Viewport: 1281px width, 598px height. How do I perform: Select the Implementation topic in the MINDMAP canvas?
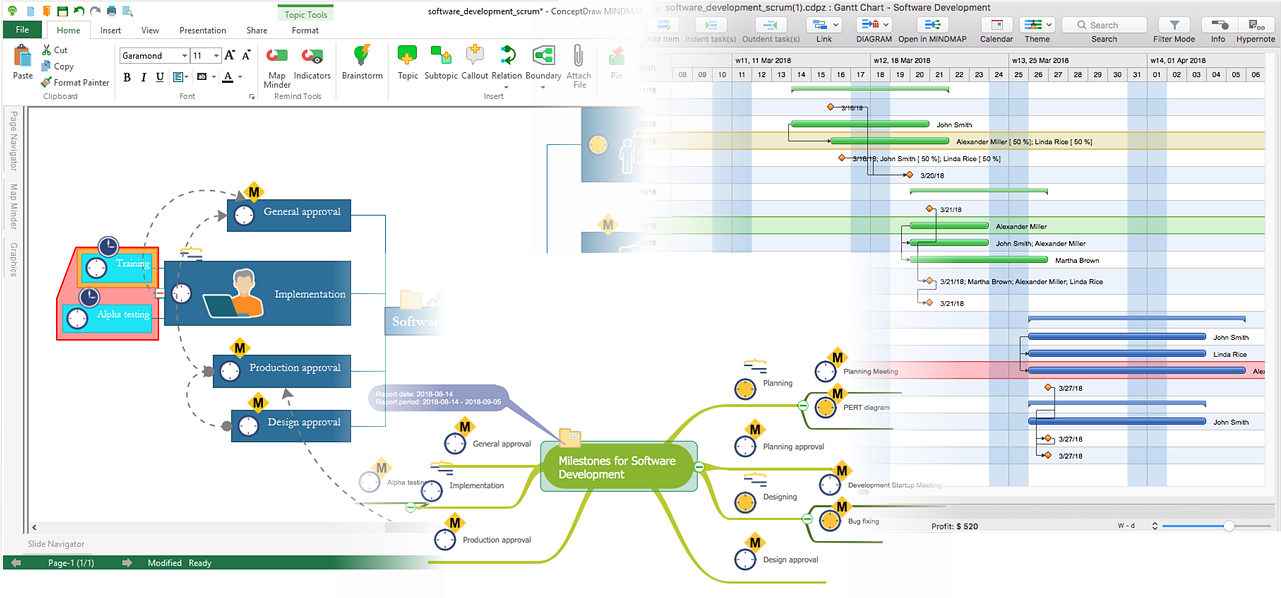(x=258, y=294)
